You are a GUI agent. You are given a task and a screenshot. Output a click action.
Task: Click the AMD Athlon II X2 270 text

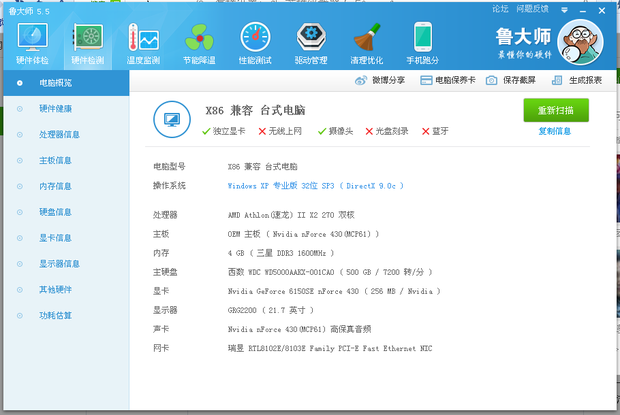[x=291, y=215]
